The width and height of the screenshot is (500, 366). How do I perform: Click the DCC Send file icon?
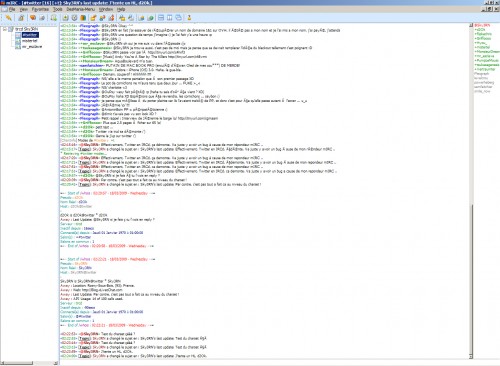[x=94, y=18]
